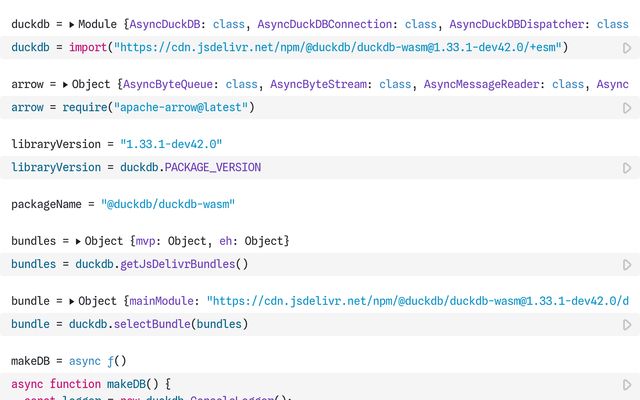Screen dimensions: 640x400
Task: Run the libraryVersion cell
Action: [626, 167]
